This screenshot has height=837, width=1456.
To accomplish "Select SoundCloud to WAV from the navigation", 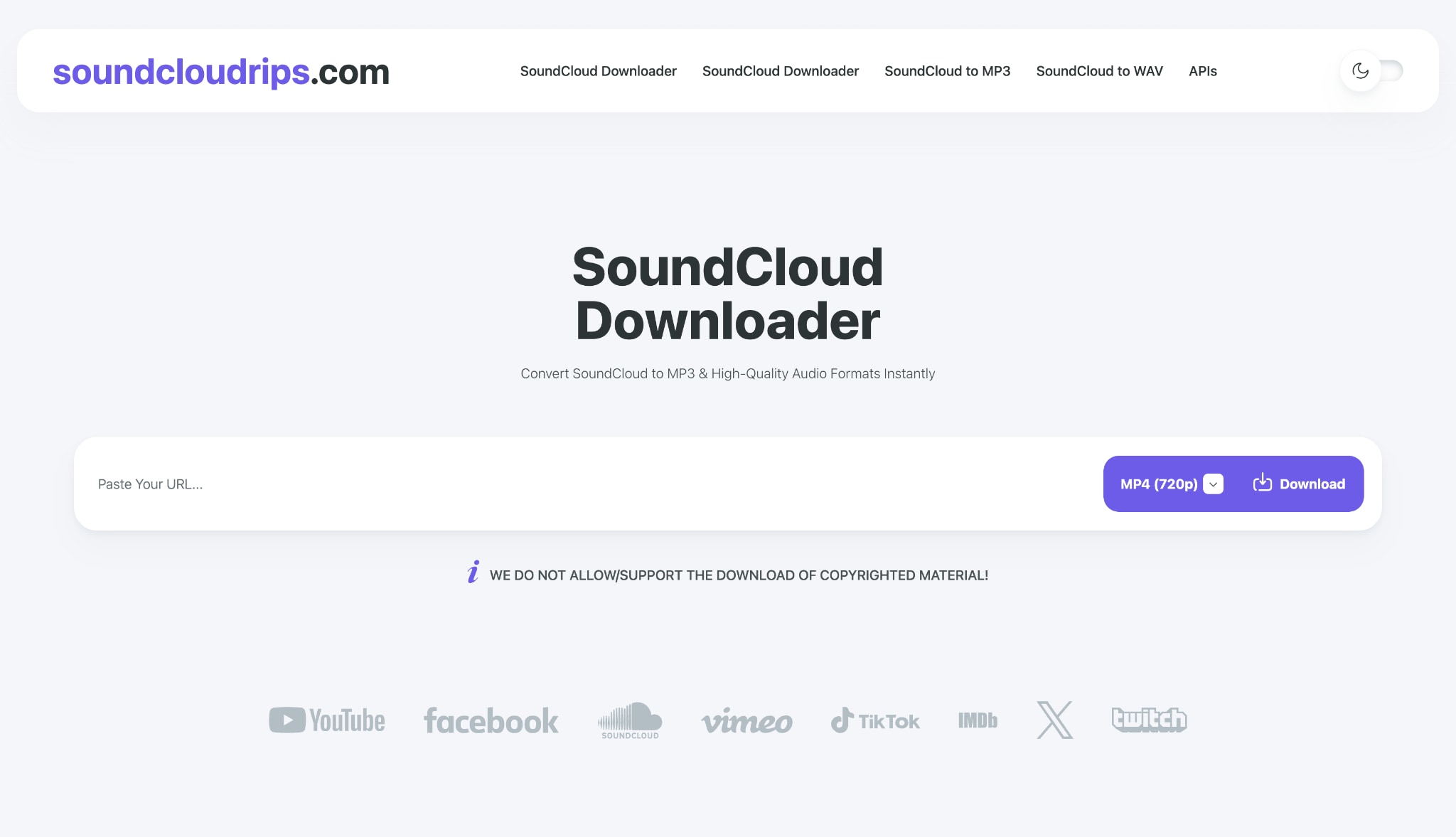I will click(1099, 71).
